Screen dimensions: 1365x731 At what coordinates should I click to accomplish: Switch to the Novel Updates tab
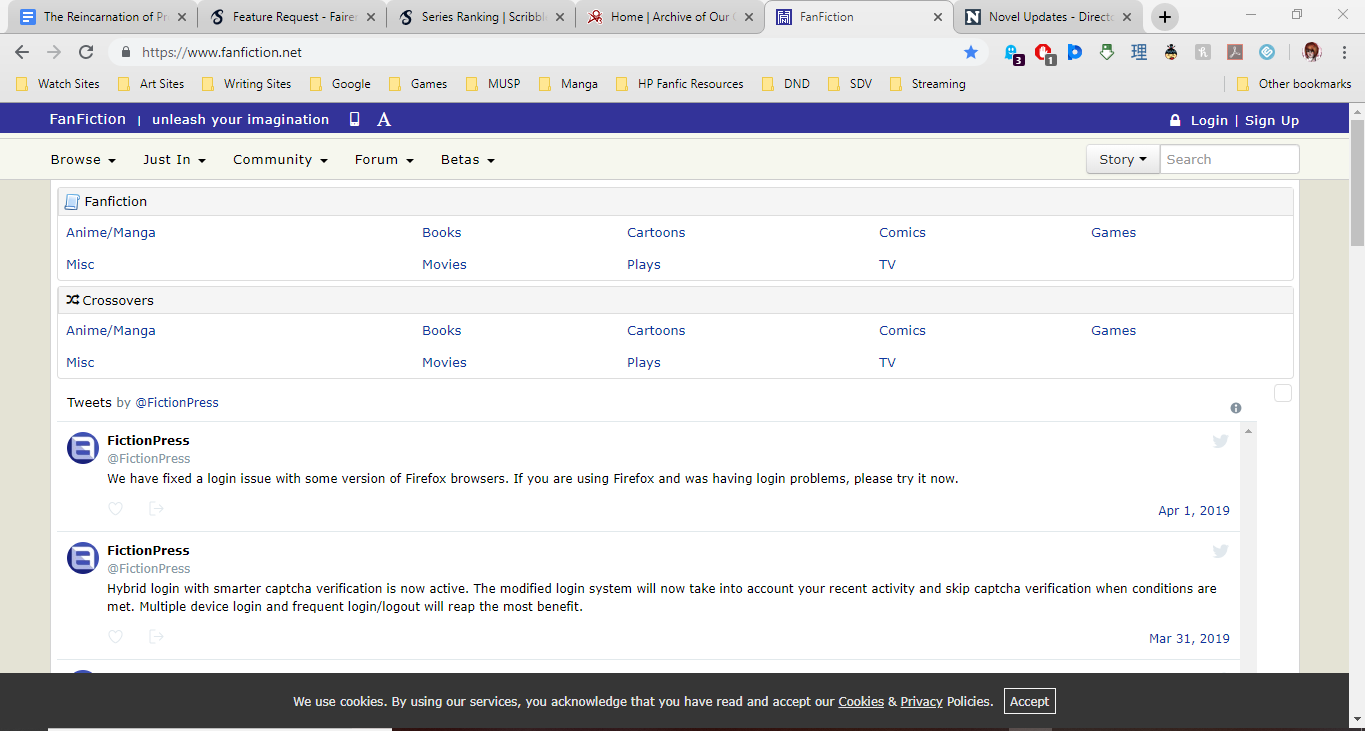(x=1044, y=17)
